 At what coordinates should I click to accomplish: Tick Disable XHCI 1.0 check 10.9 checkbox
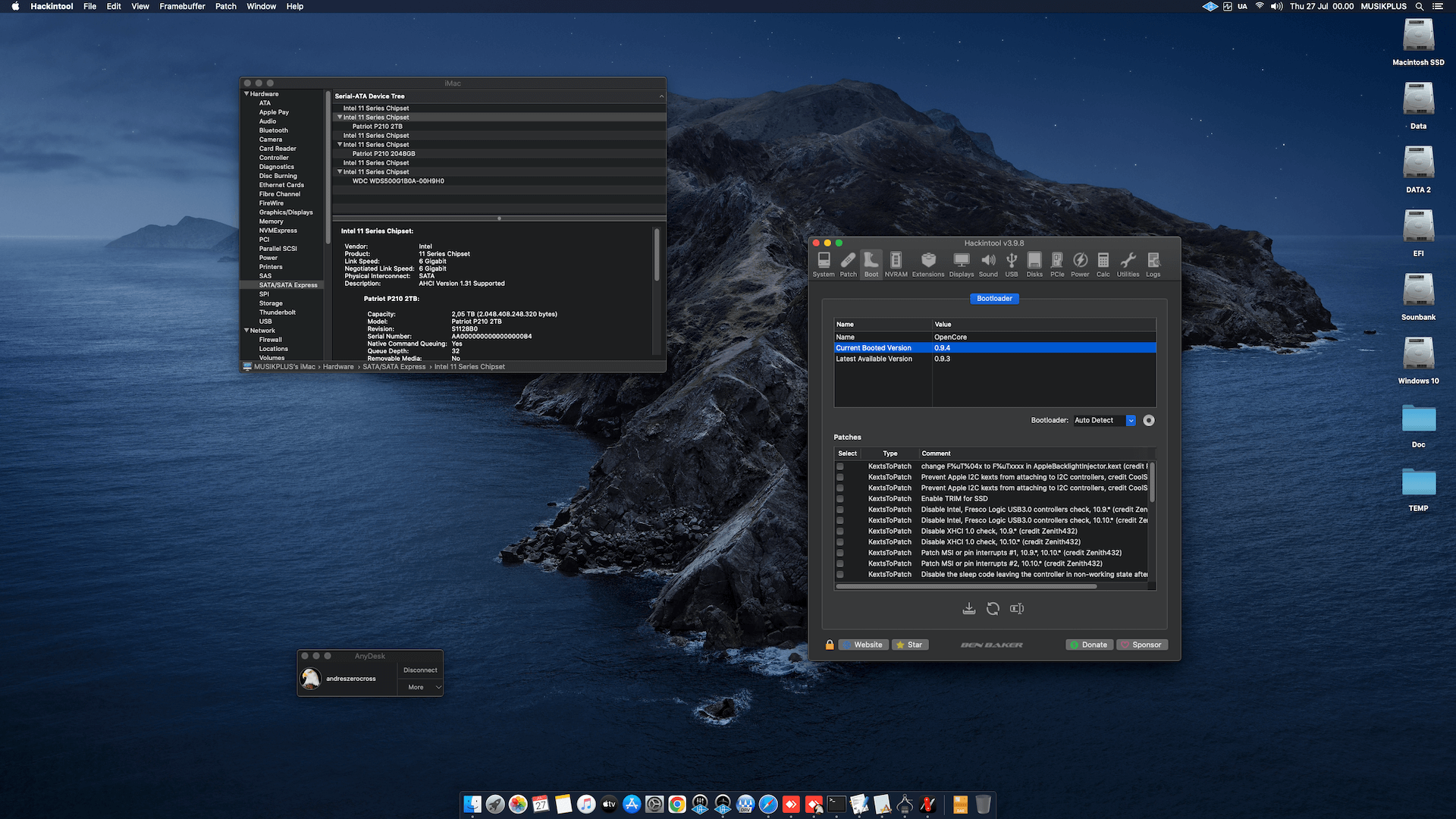coord(839,531)
